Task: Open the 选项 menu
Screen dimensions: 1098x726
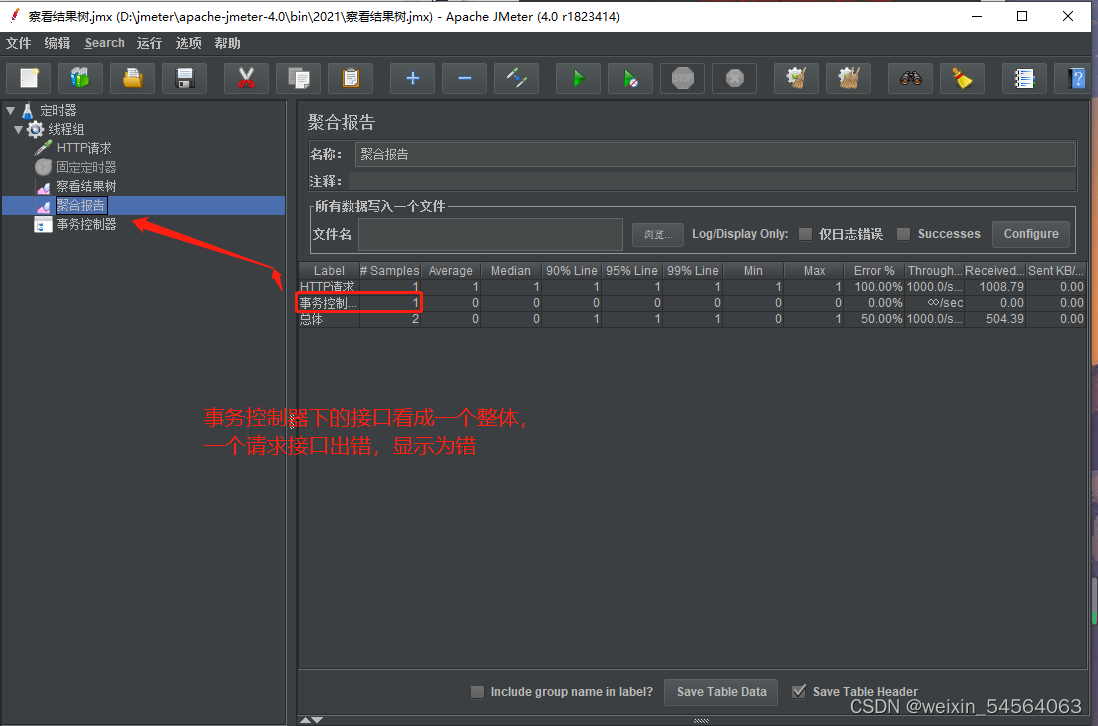Action: pyautogui.click(x=188, y=43)
